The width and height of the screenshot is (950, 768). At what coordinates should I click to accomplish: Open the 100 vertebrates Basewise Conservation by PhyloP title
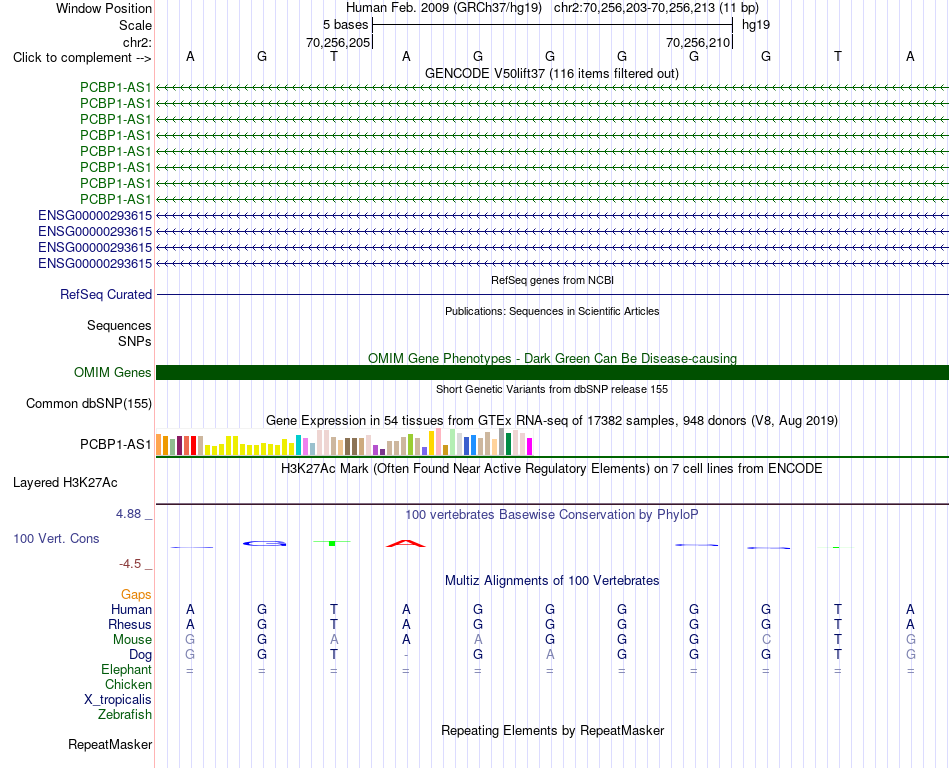552,515
